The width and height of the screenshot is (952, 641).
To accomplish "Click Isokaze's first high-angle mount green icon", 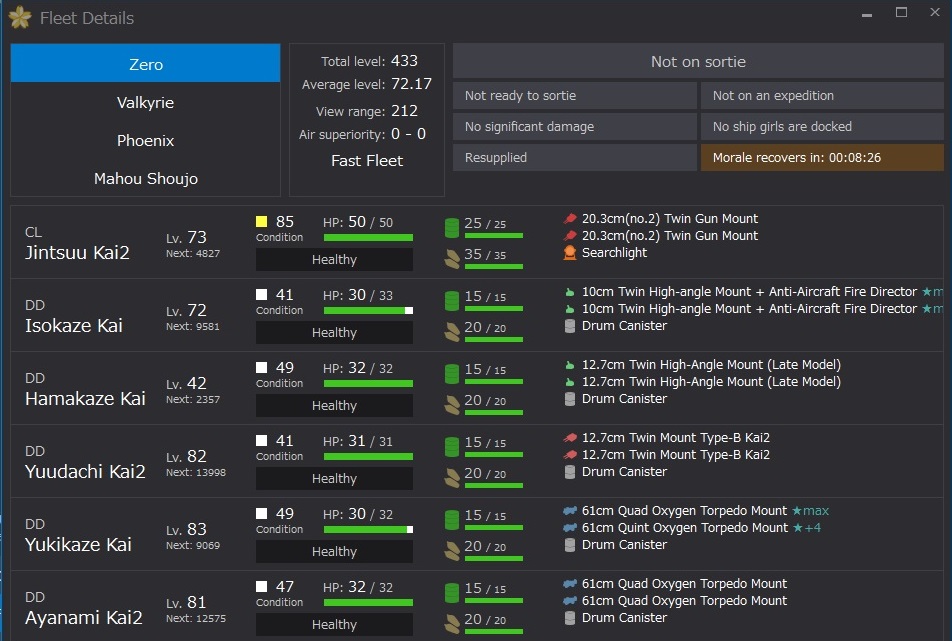I will tap(570, 292).
